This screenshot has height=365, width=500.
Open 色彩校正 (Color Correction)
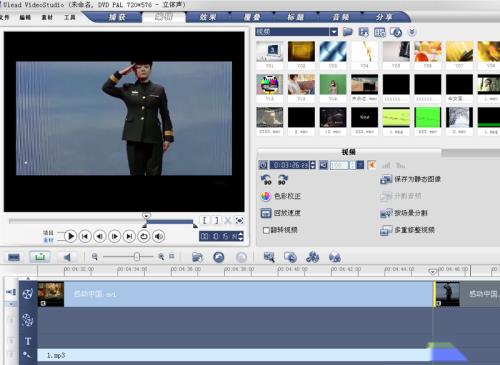click(x=281, y=196)
